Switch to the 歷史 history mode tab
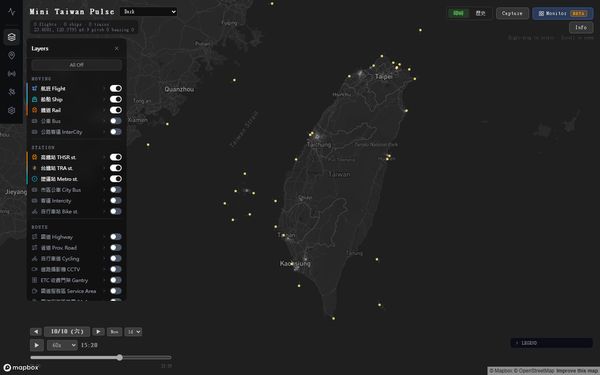This screenshot has width=600, height=375. point(481,13)
